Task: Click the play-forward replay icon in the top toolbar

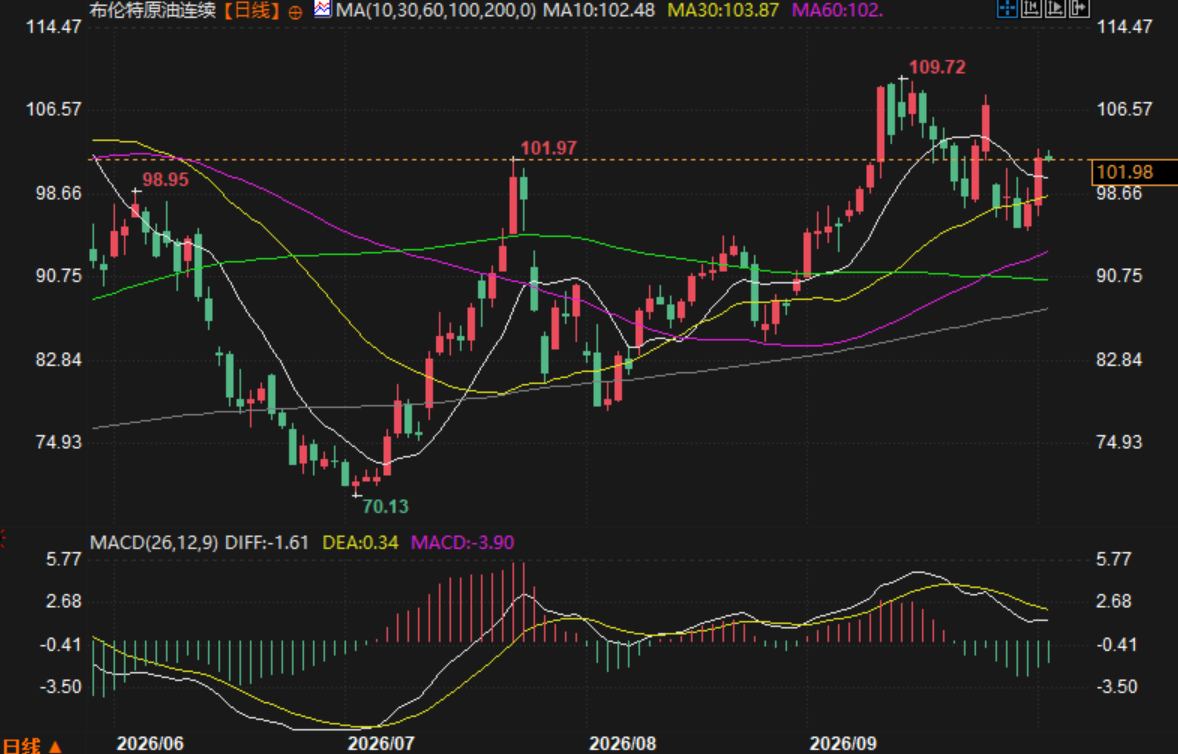Action: (x=1055, y=8)
